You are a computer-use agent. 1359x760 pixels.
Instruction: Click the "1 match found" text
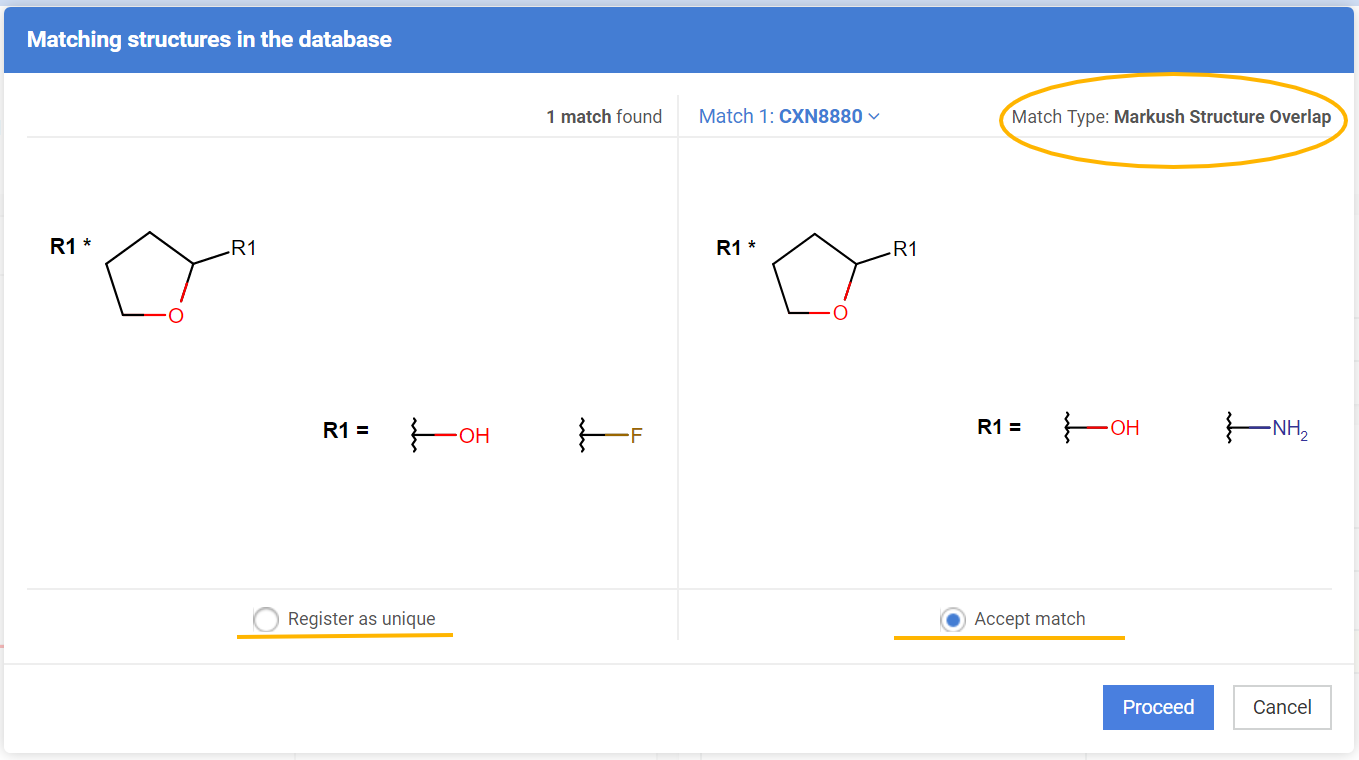(603, 117)
